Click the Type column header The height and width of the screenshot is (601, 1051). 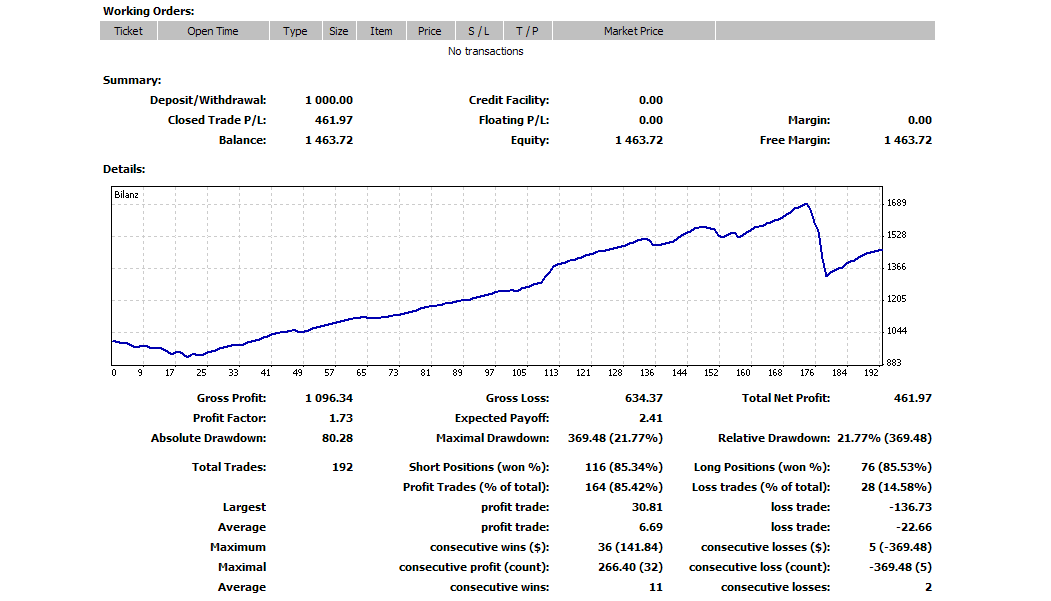click(x=295, y=31)
